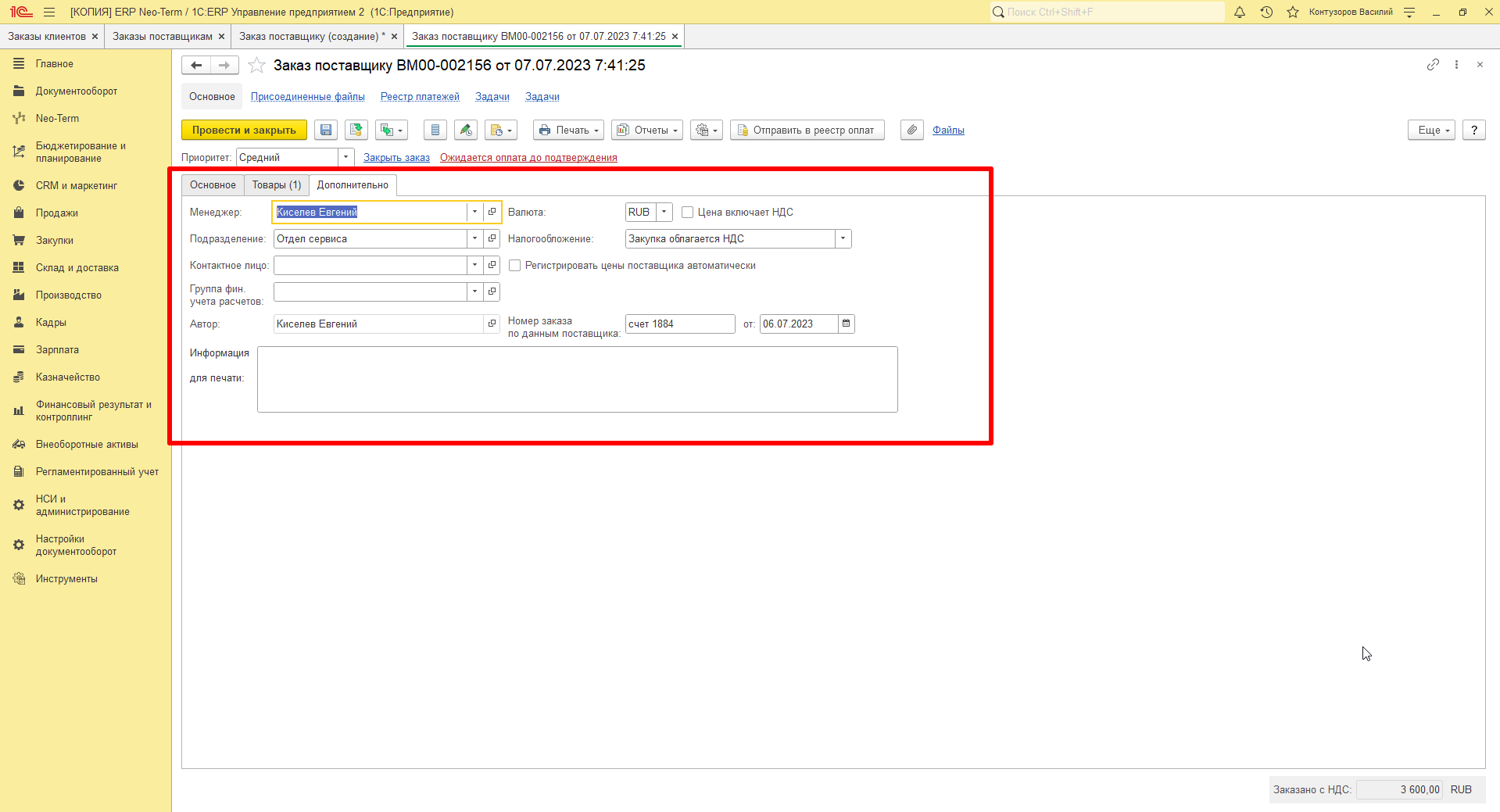Image resolution: width=1500 pixels, height=812 pixels.
Task: Click the supplier order number field 'счет 1884'
Action: (x=680, y=324)
